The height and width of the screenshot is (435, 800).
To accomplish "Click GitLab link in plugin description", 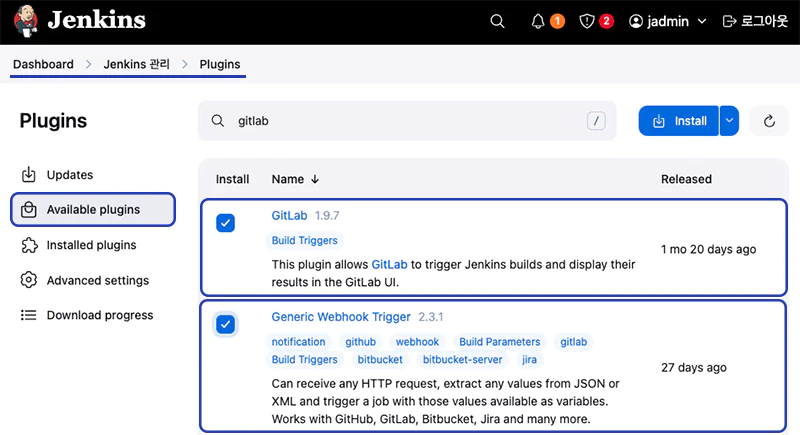I will click(x=389, y=265).
